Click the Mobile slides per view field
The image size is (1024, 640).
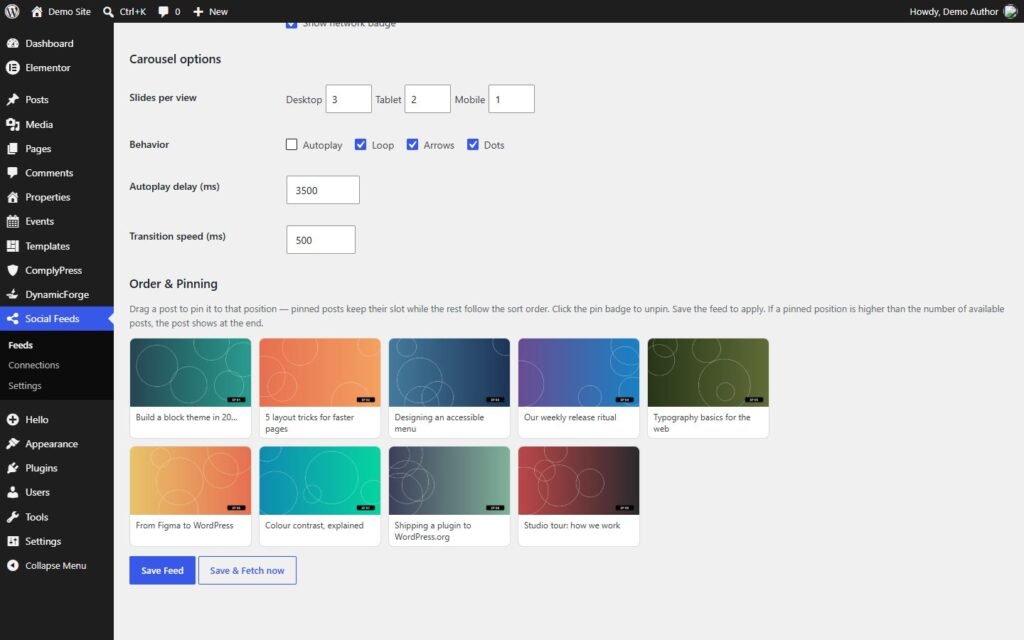pos(511,99)
